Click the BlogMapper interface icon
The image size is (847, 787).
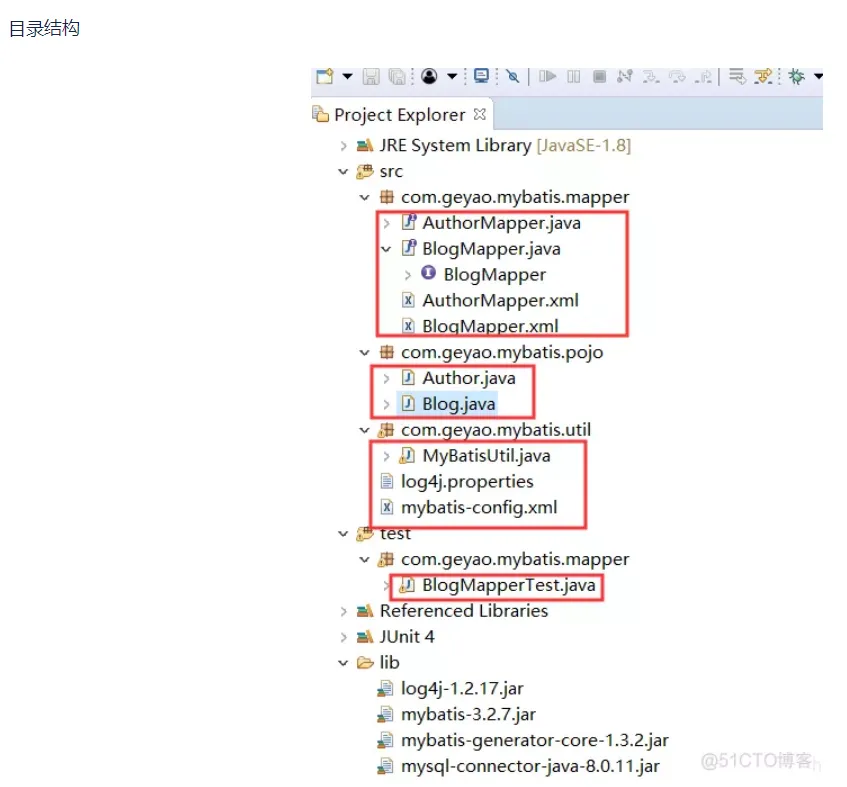pos(429,273)
